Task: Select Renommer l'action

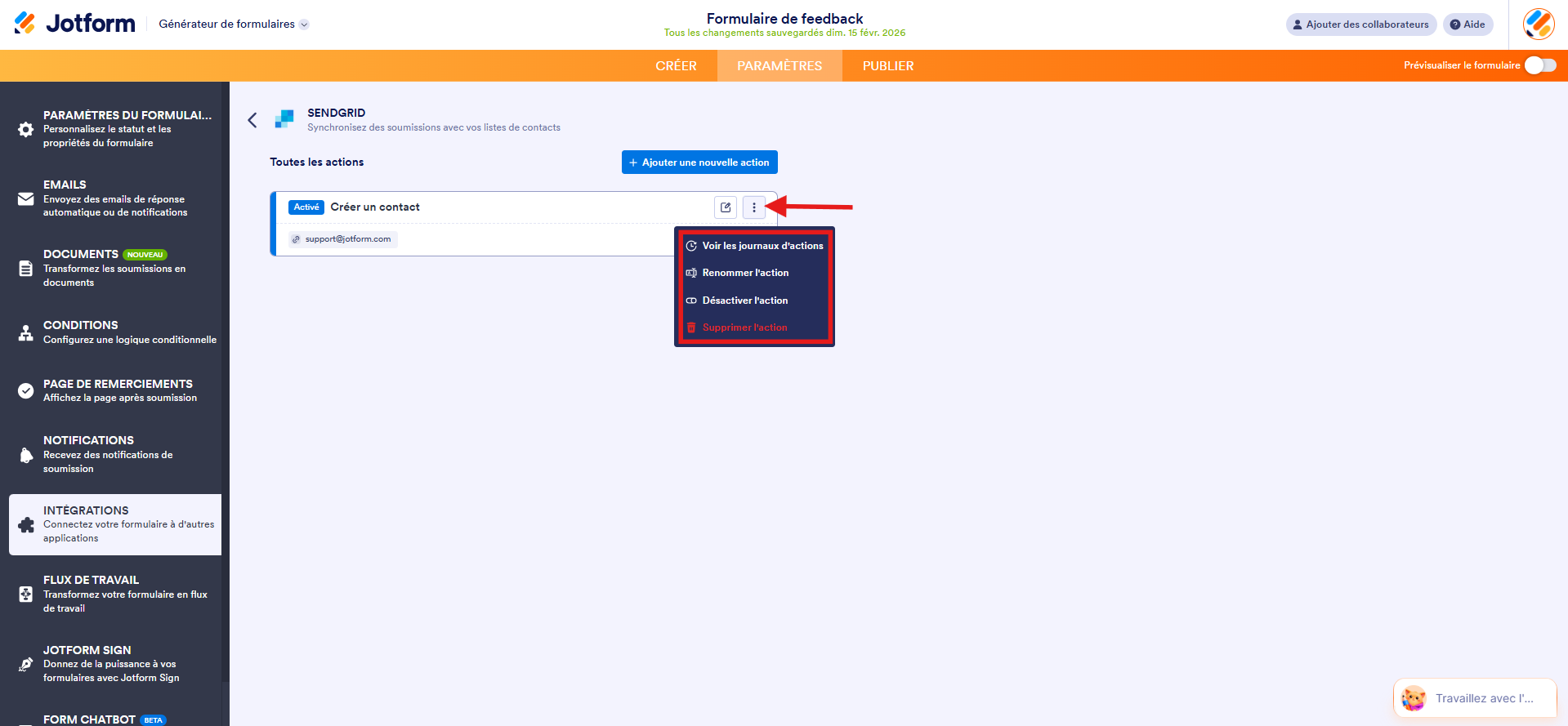Action: (755, 273)
